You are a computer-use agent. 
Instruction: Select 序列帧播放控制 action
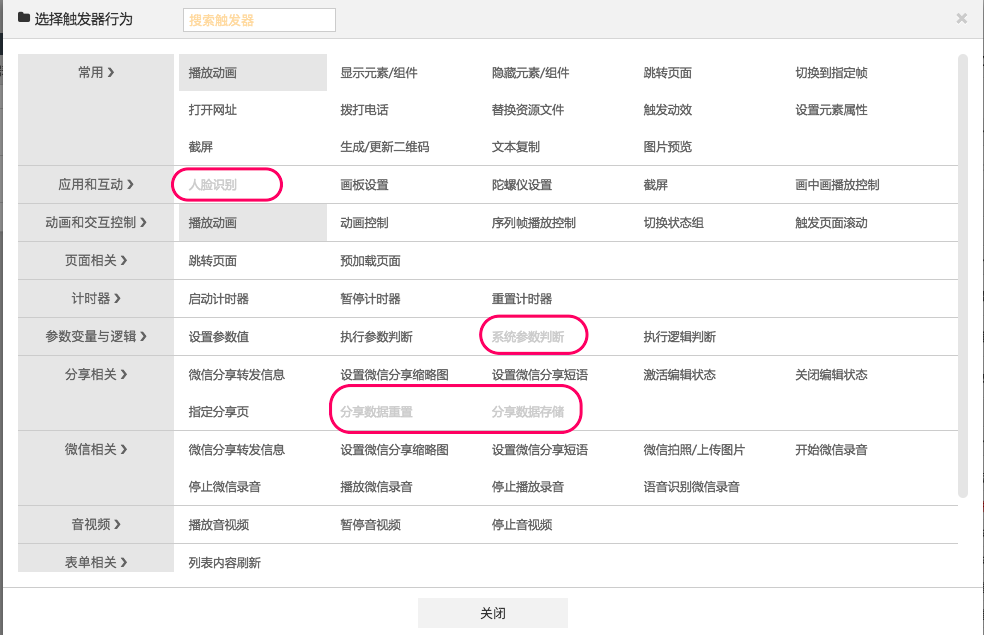click(x=533, y=223)
